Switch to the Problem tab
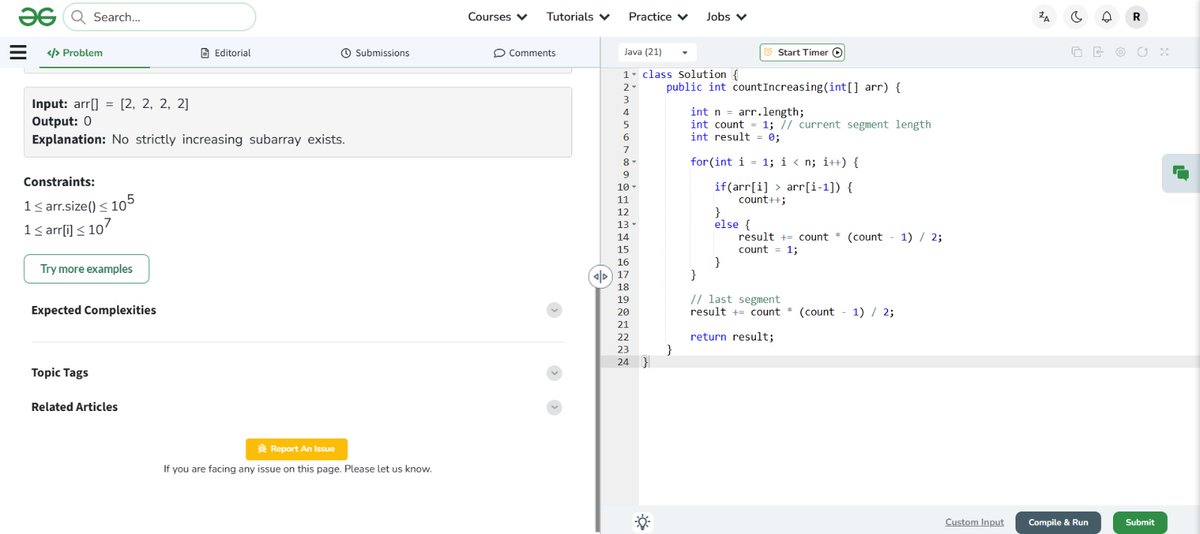This screenshot has width=1200, height=534. (75, 53)
